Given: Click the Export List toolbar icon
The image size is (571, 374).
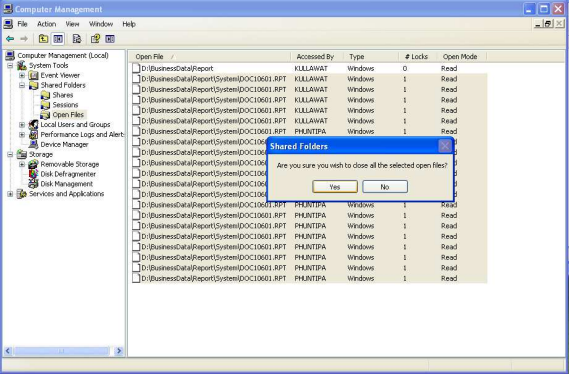Looking at the screenshot, I should (76, 39).
